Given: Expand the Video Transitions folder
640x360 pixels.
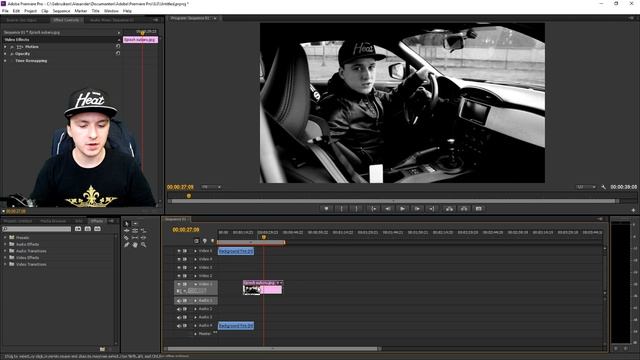Looking at the screenshot, I should (5, 264).
